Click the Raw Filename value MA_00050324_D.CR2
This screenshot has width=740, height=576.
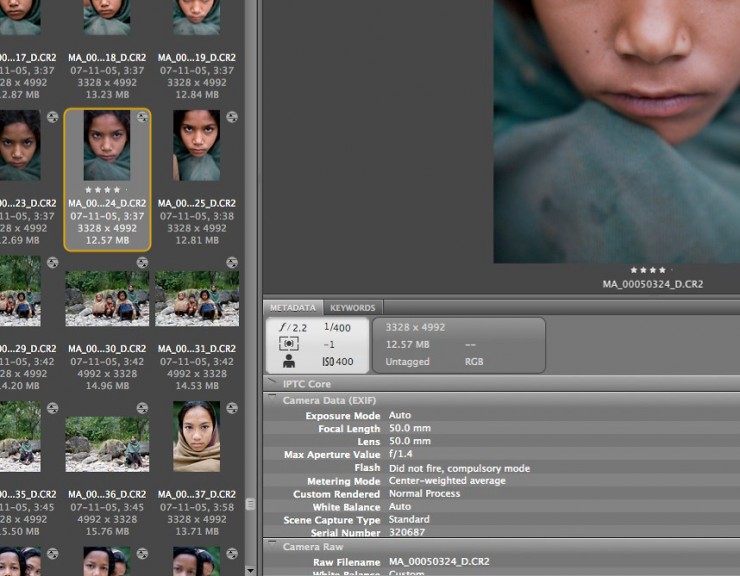439,562
